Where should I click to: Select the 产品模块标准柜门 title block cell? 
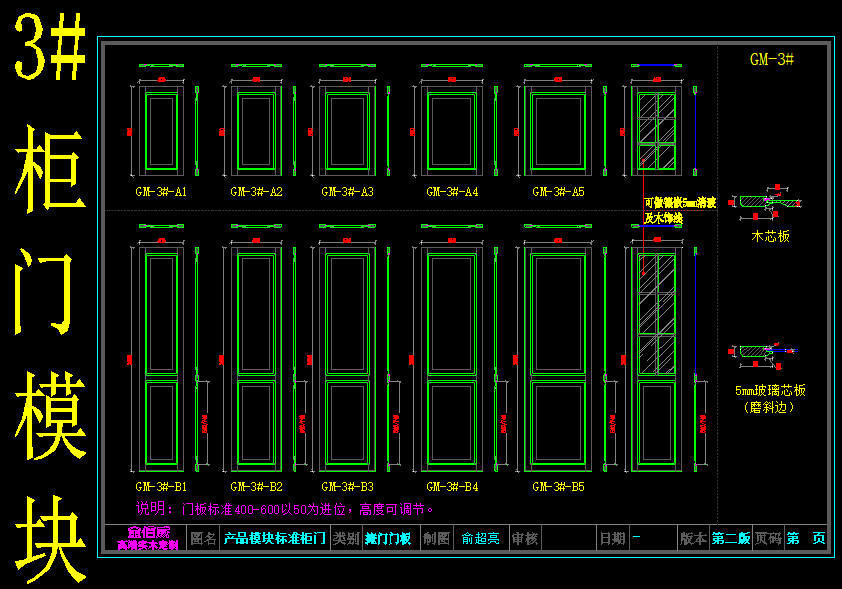[x=274, y=539]
